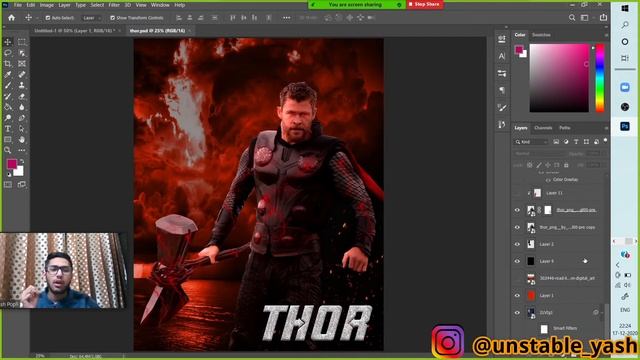Open the workspace switcher dropdown
The image size is (640, 360).
pyautogui.click(x=585, y=18)
